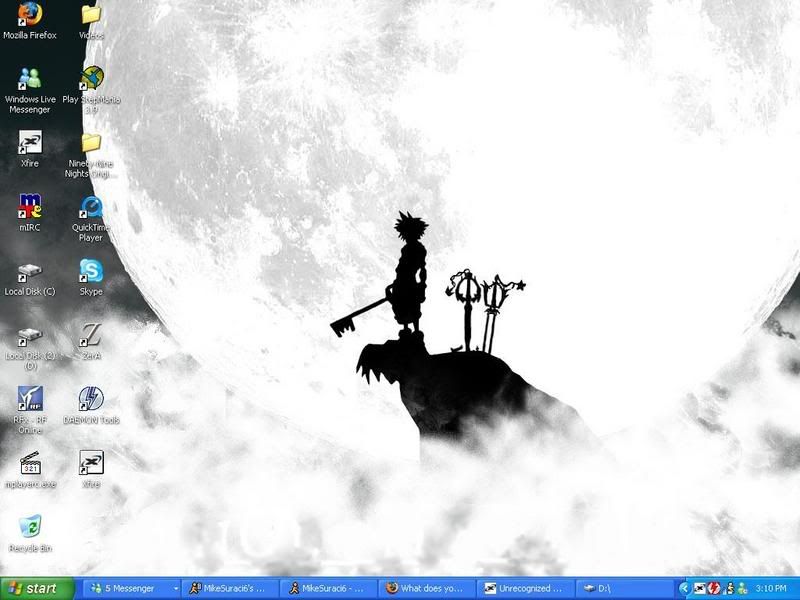
Task: Click the red DAEMON Tools tray icon
Action: click(714, 589)
